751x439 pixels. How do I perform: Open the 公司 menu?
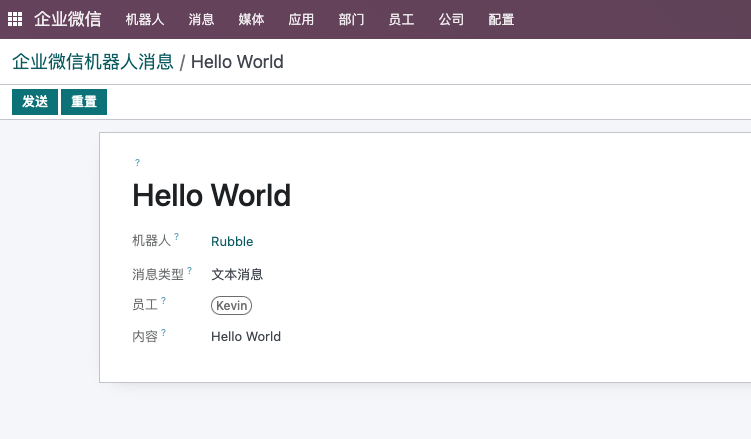451,20
